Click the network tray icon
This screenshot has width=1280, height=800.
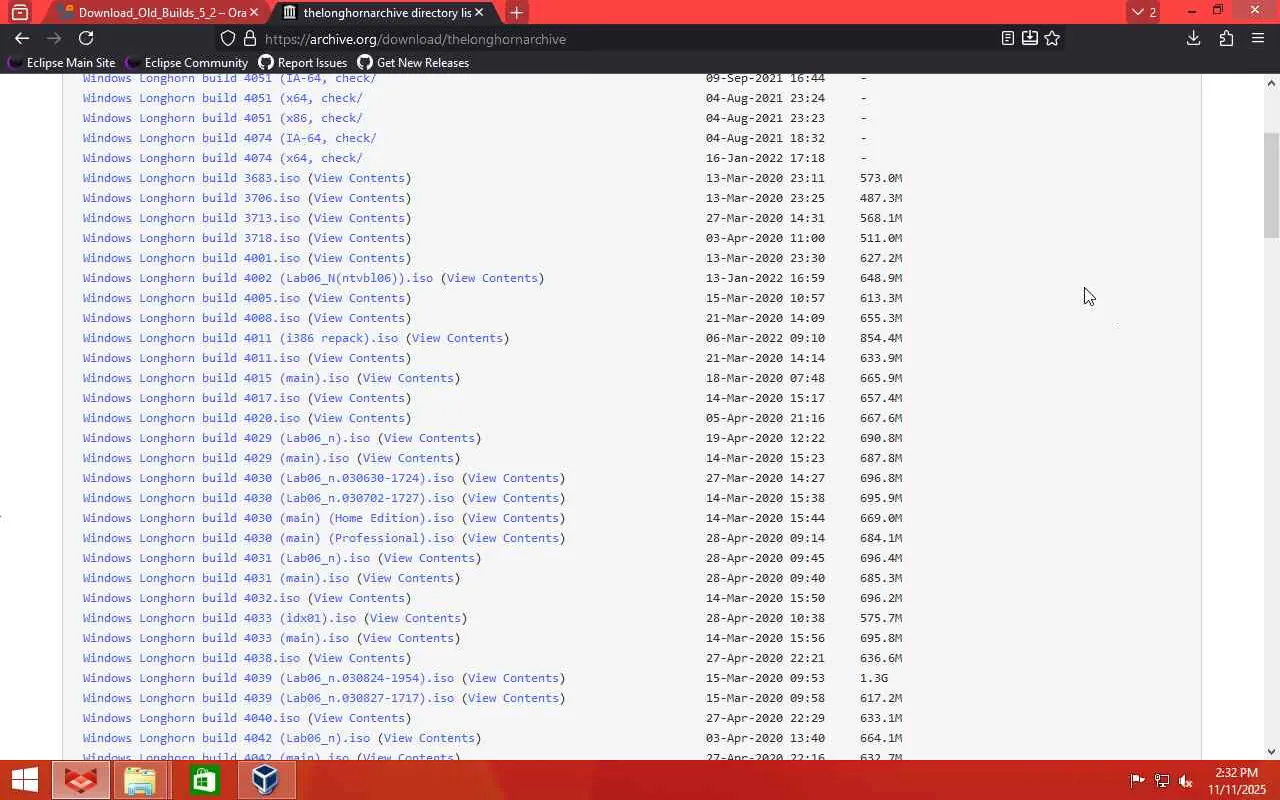point(1162,781)
